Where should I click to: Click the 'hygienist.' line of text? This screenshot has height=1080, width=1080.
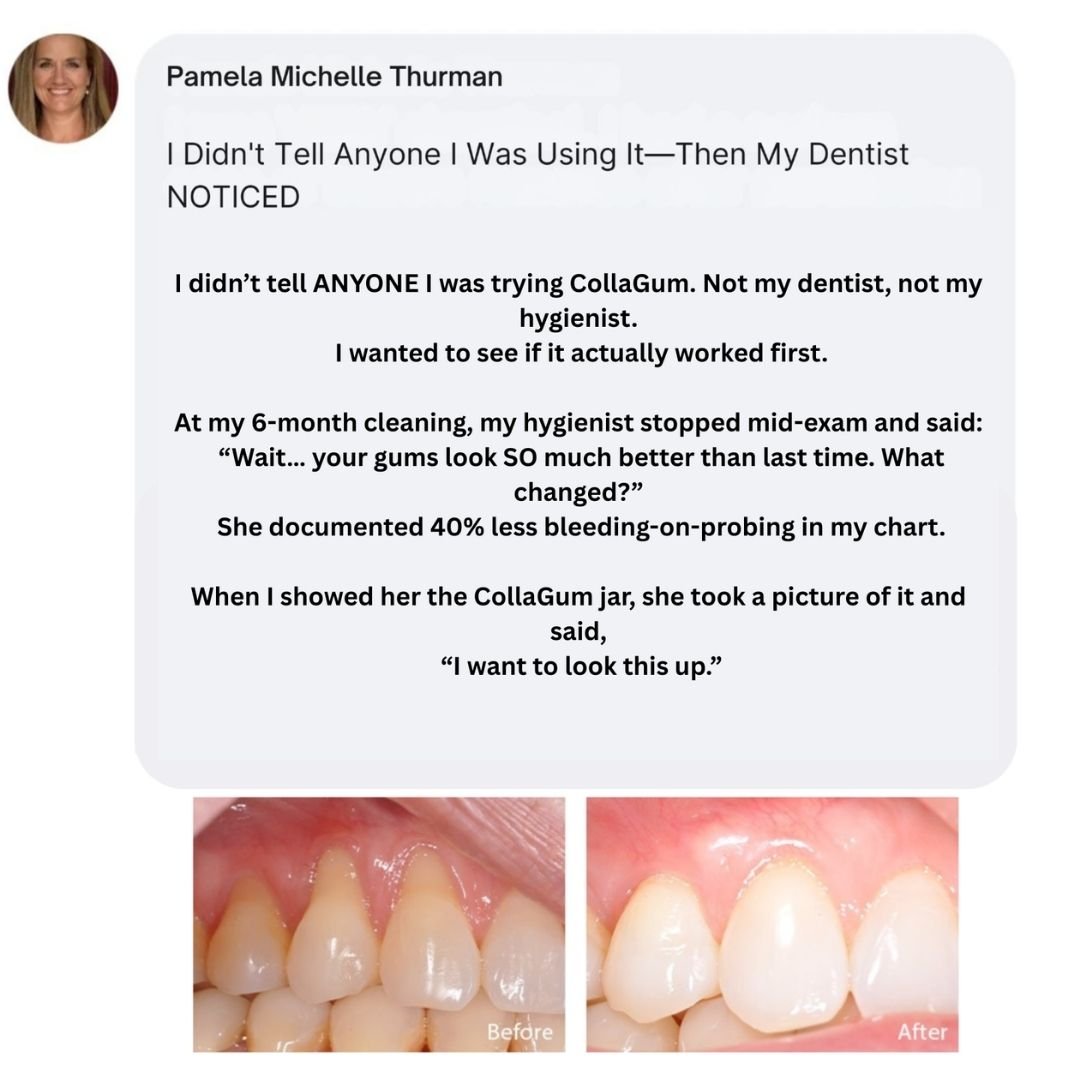(x=578, y=318)
